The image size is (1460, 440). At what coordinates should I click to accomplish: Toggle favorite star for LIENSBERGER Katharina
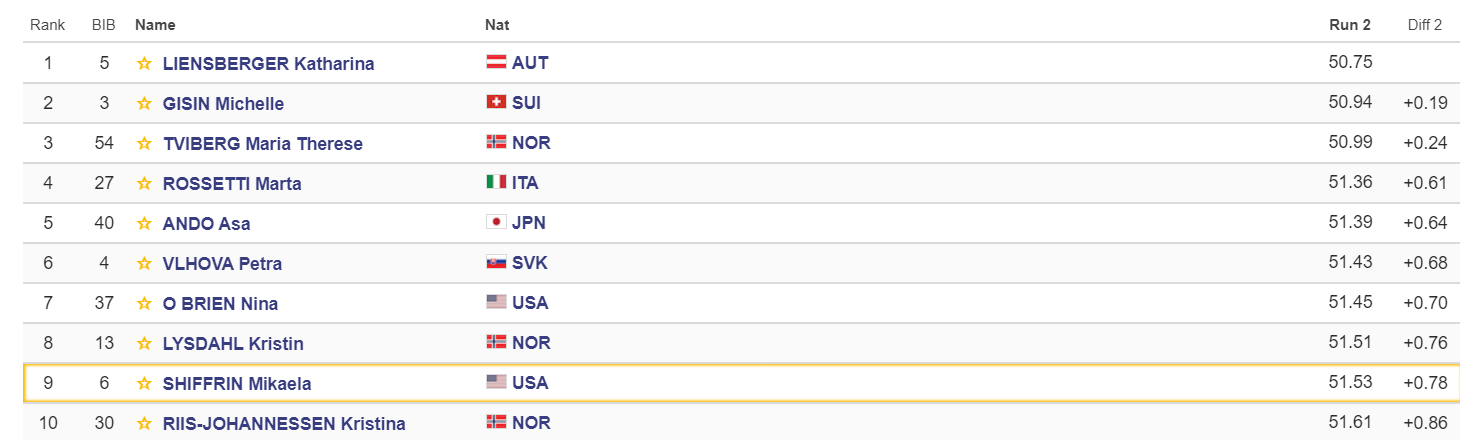[144, 64]
